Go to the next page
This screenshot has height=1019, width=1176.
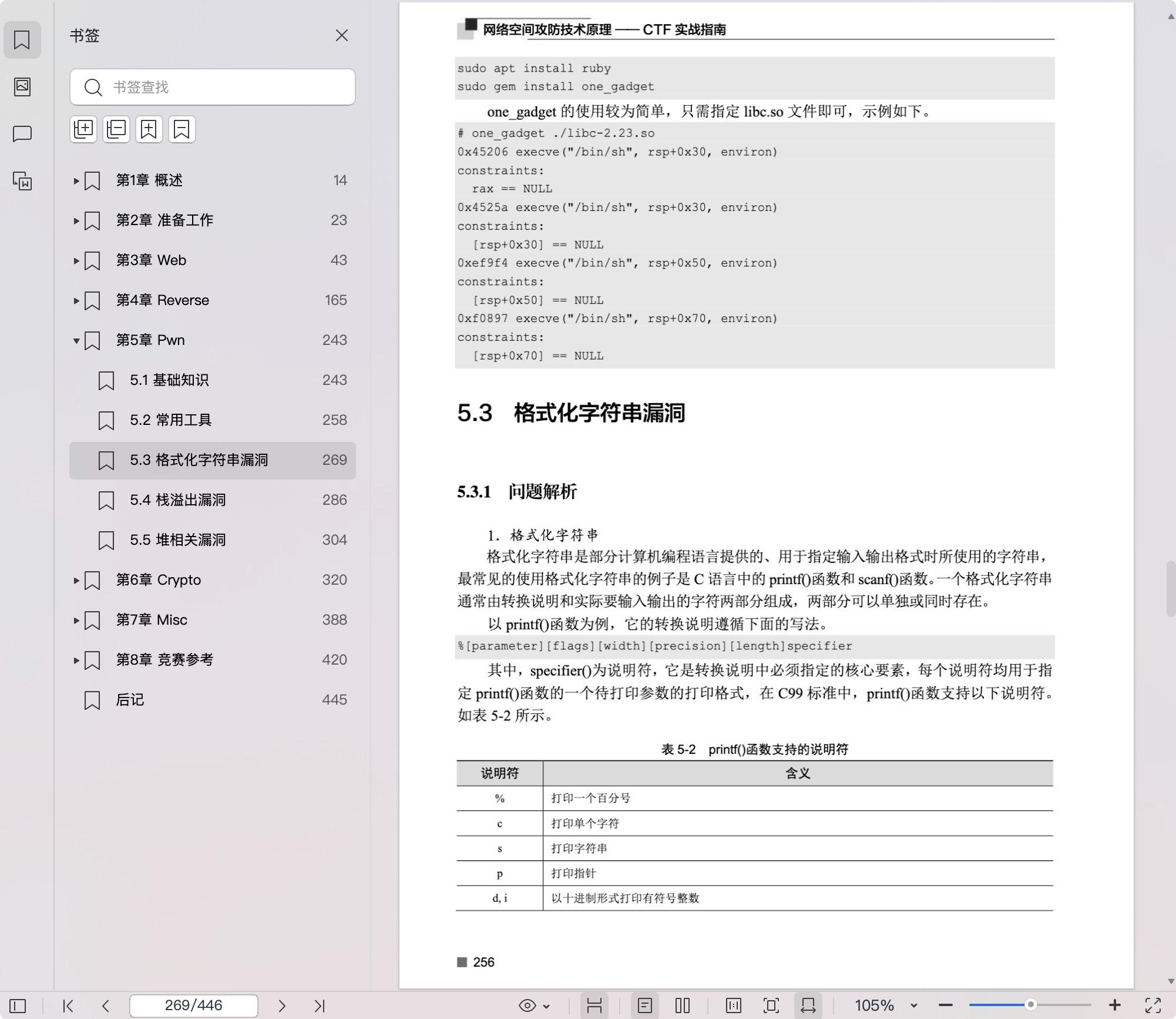[x=282, y=1006]
